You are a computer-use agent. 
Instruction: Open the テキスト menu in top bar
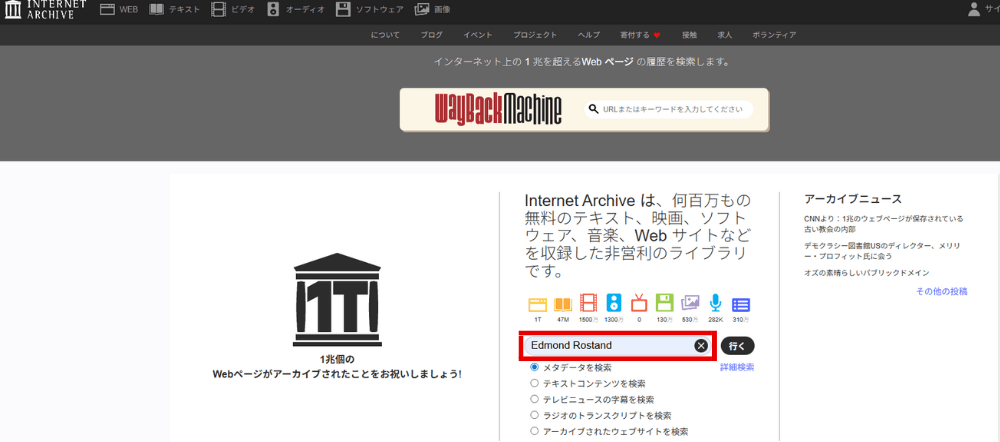click(175, 9)
